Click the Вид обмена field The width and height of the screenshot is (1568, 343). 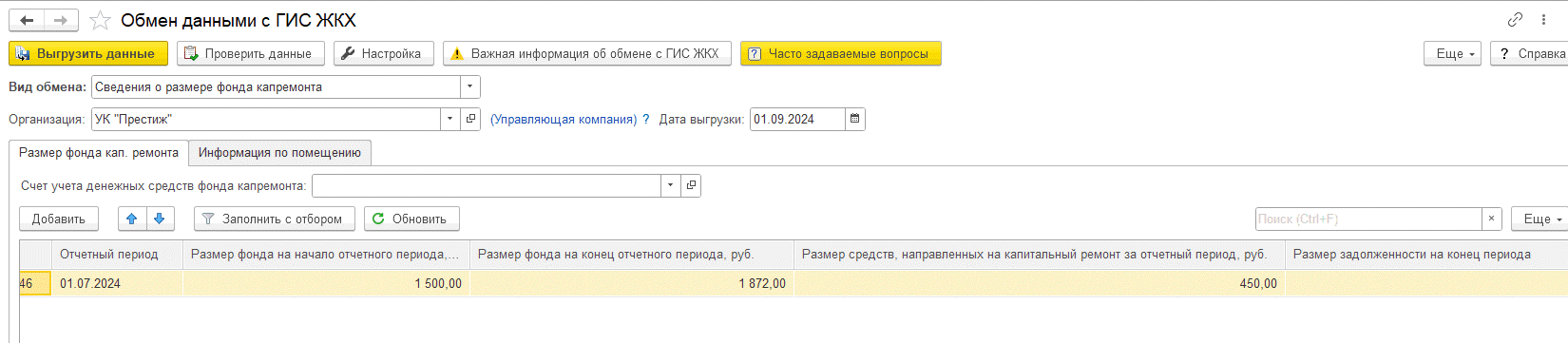coord(276,86)
